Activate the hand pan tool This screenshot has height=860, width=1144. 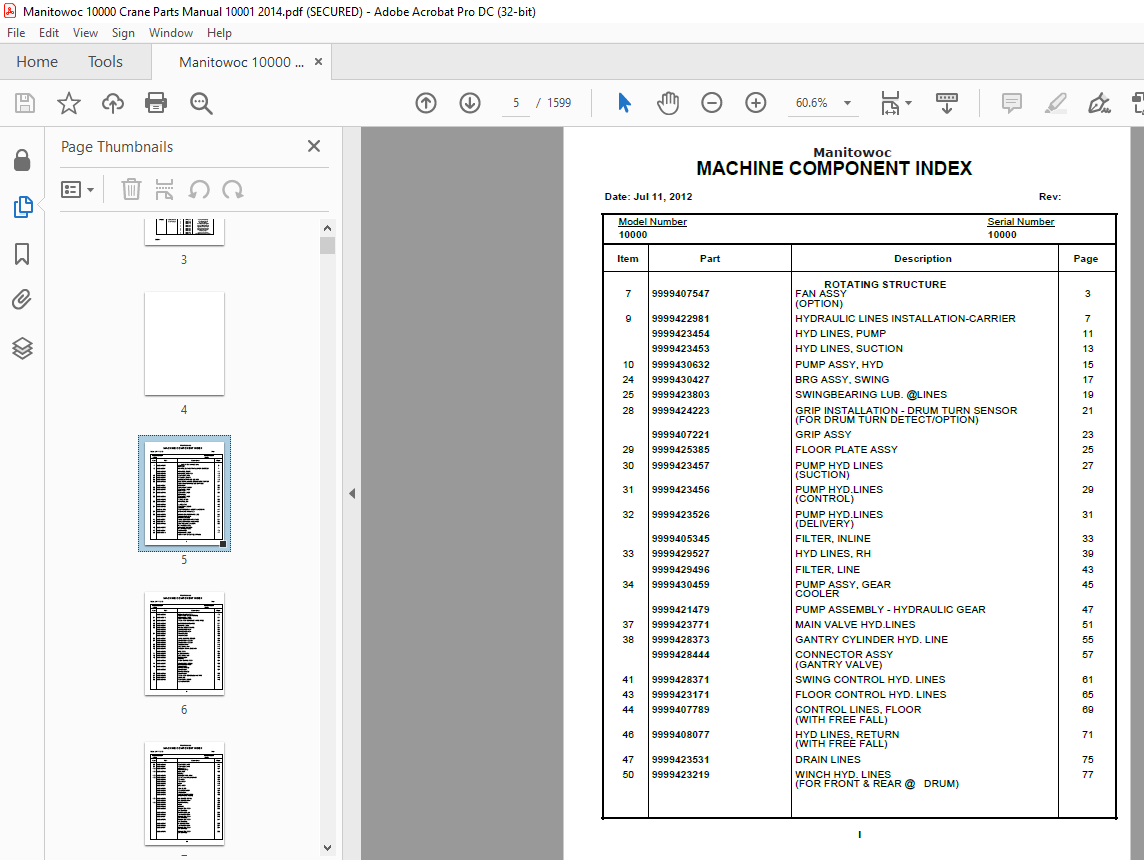tap(668, 103)
